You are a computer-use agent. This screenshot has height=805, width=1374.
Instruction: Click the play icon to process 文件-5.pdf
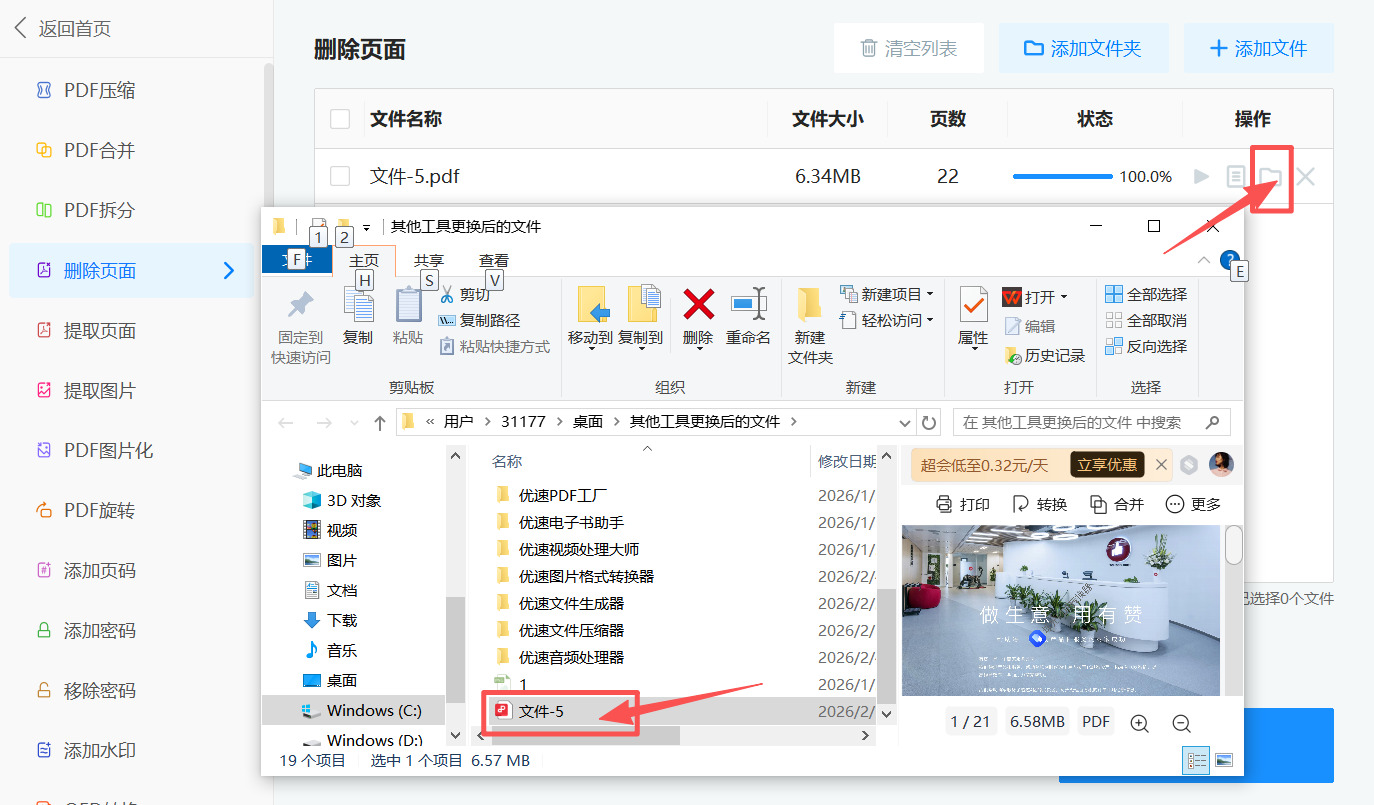click(1203, 175)
